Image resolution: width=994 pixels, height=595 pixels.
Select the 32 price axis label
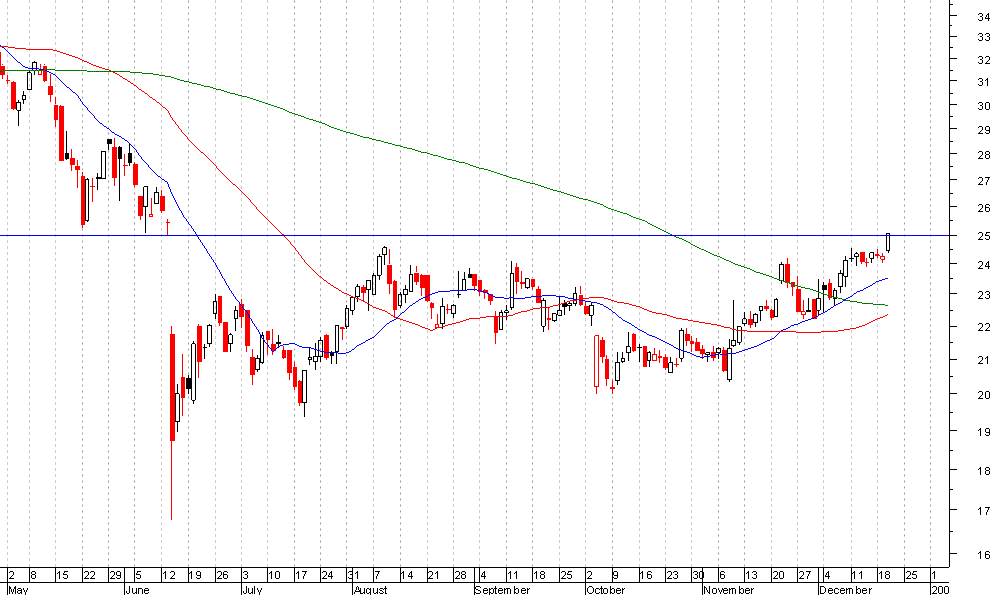coord(983,60)
